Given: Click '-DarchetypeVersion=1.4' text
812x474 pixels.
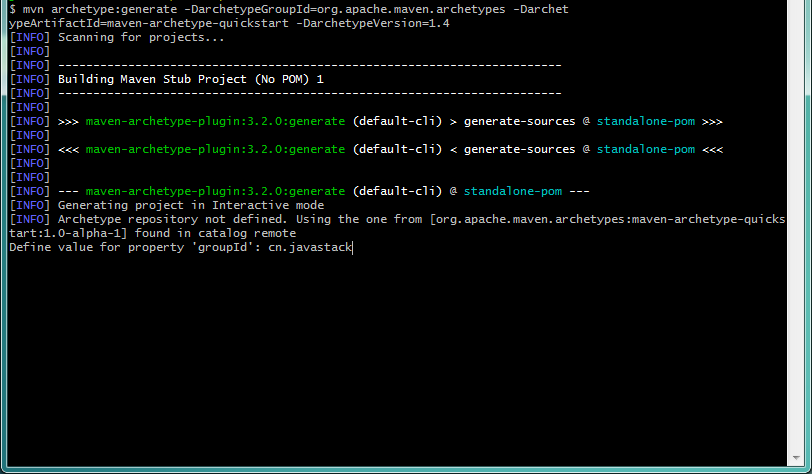Looking at the screenshot, I should [372, 23].
